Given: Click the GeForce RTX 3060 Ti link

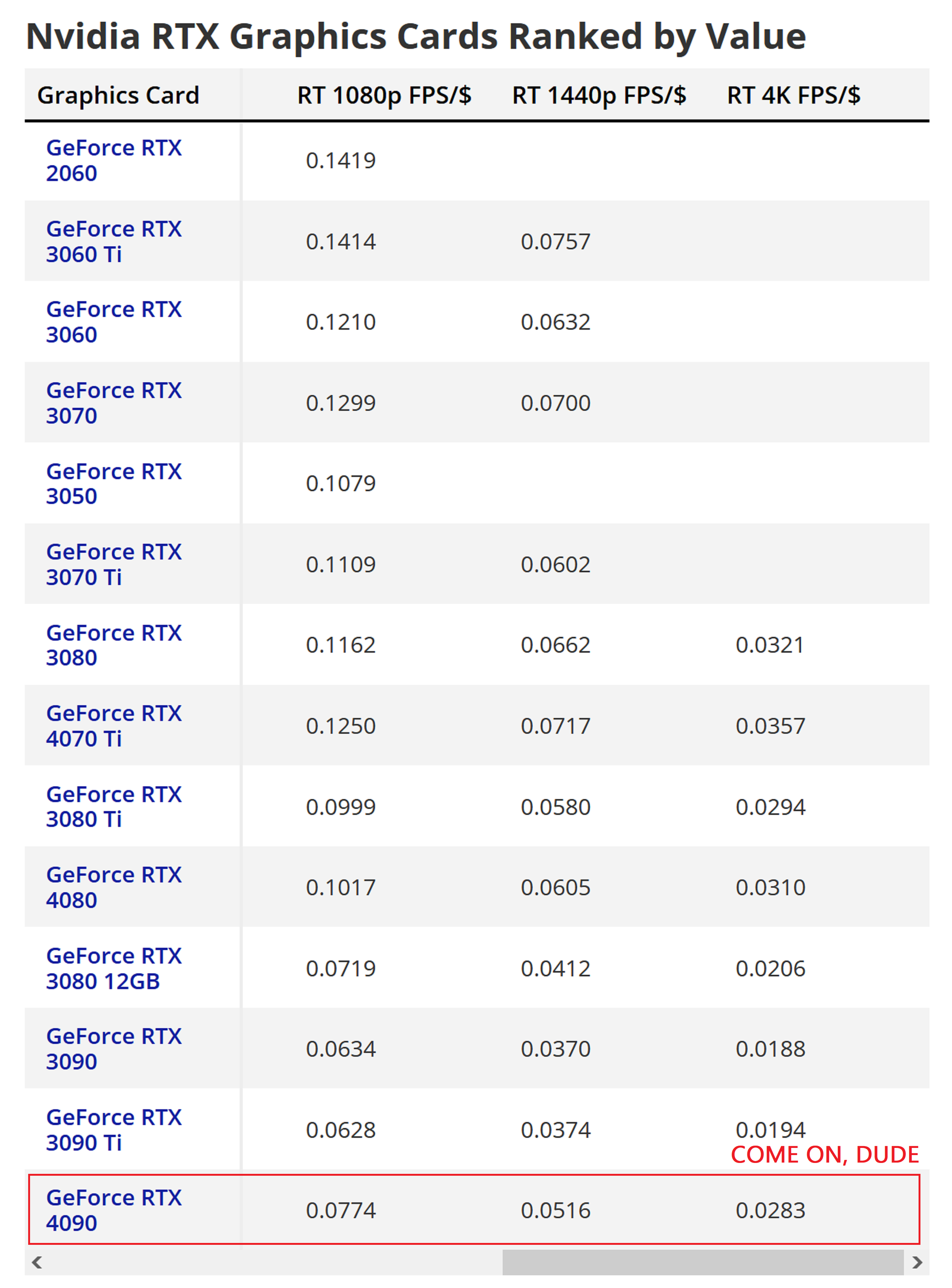Looking at the screenshot, I should 113,241.
